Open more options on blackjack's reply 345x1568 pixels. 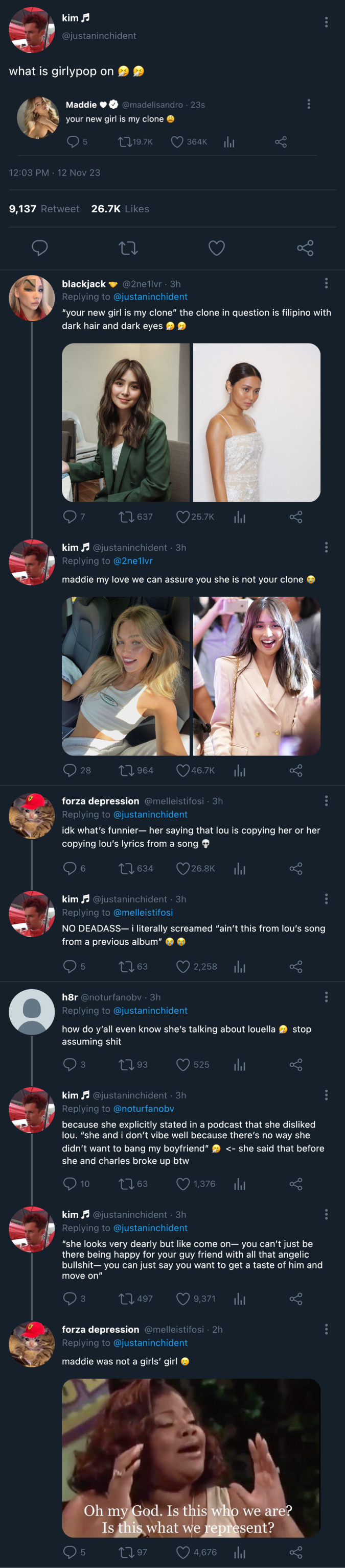pos(326,283)
